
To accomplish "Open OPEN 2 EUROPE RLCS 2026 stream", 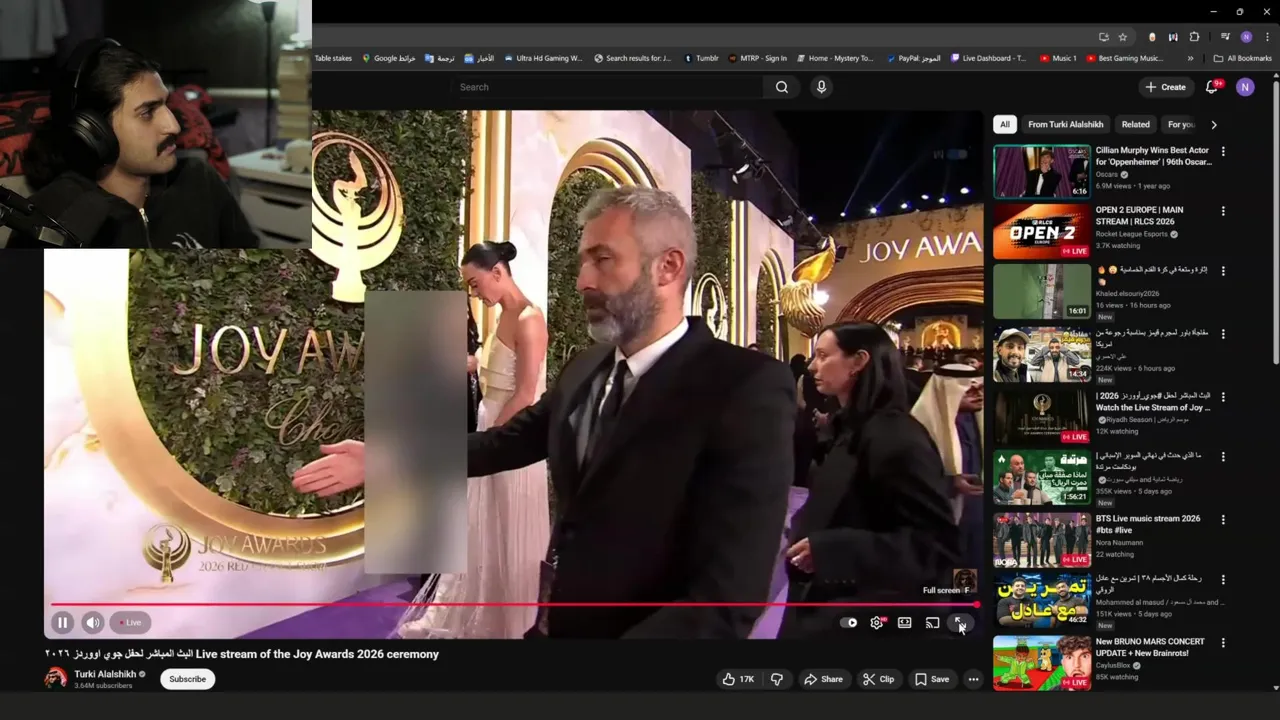I will pos(1041,232).
